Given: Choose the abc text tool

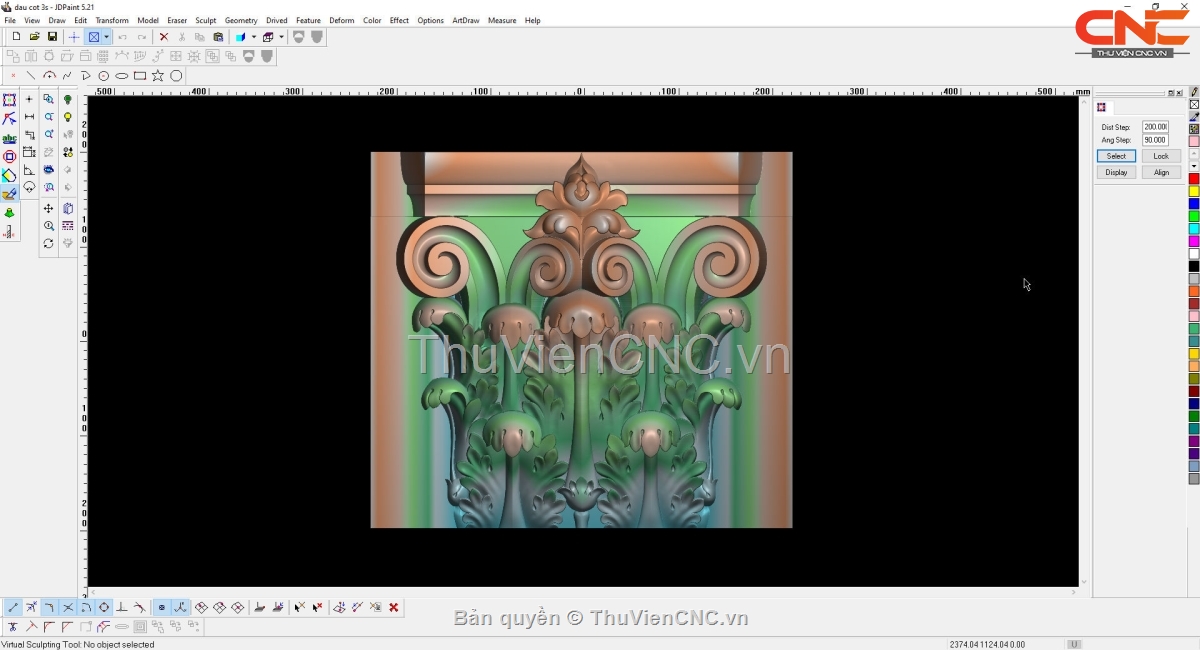Looking at the screenshot, I should click(x=9, y=138).
